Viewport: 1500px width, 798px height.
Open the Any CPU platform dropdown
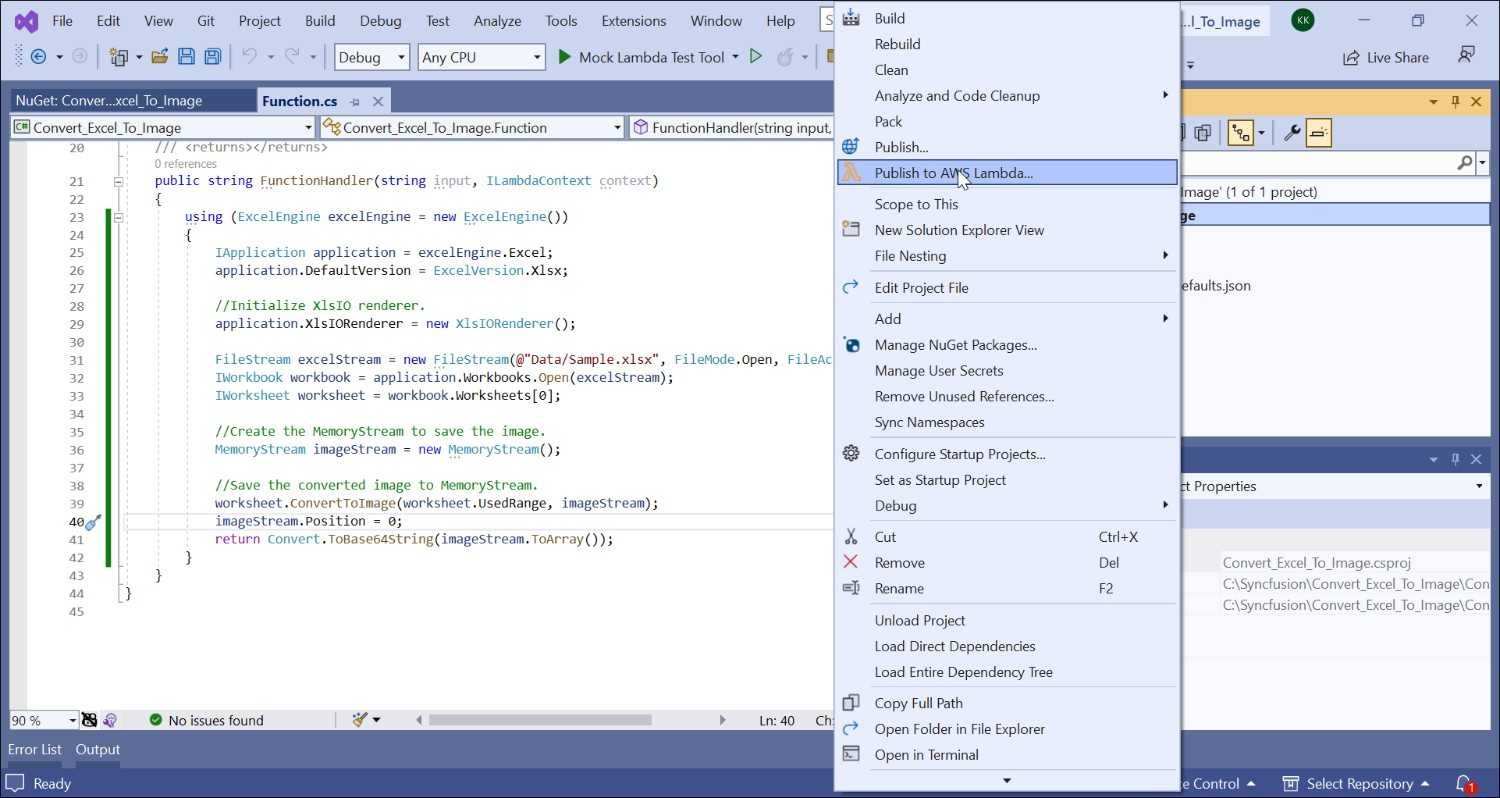(x=481, y=57)
